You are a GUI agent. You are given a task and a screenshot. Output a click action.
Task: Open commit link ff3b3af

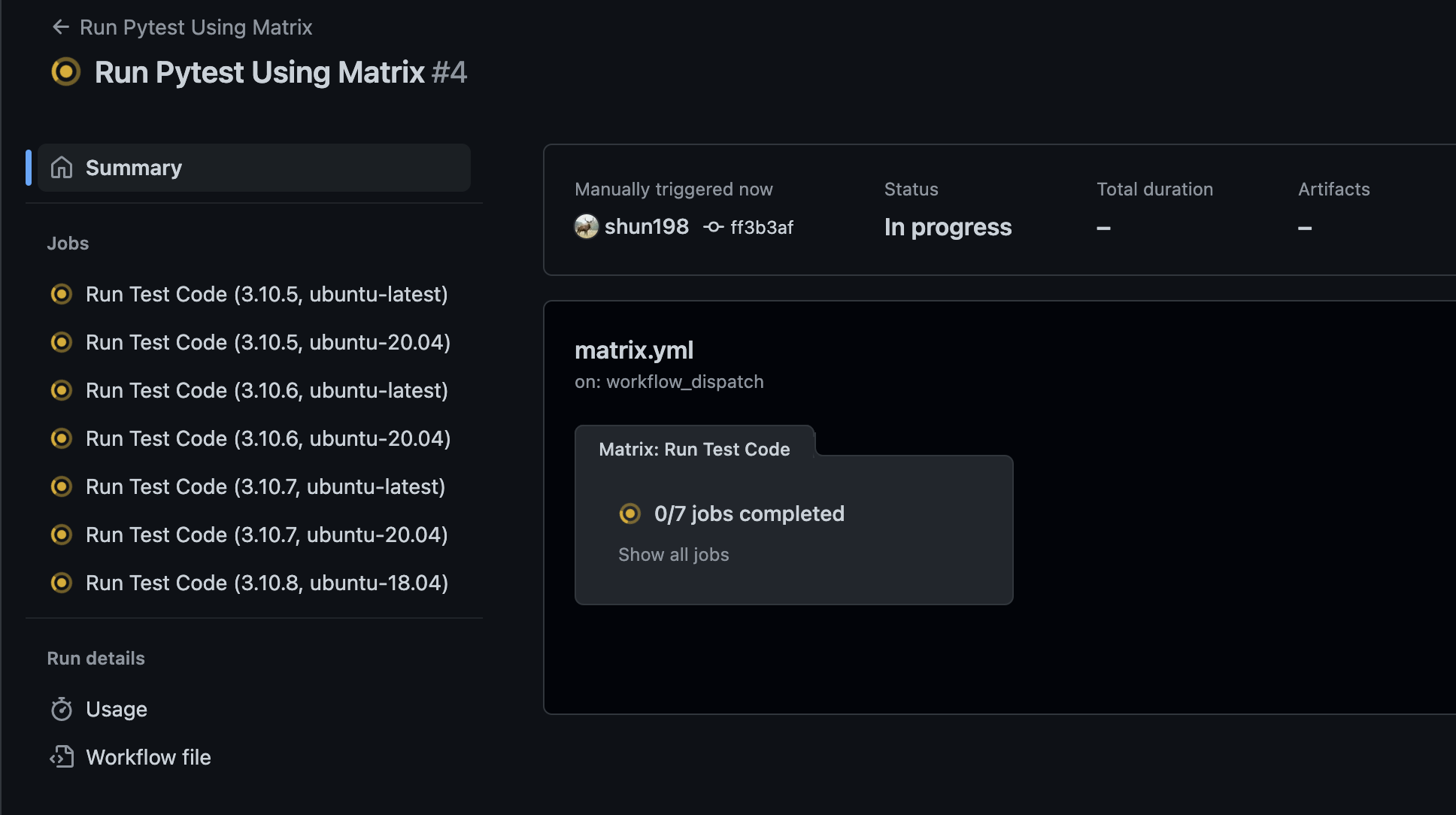761,227
